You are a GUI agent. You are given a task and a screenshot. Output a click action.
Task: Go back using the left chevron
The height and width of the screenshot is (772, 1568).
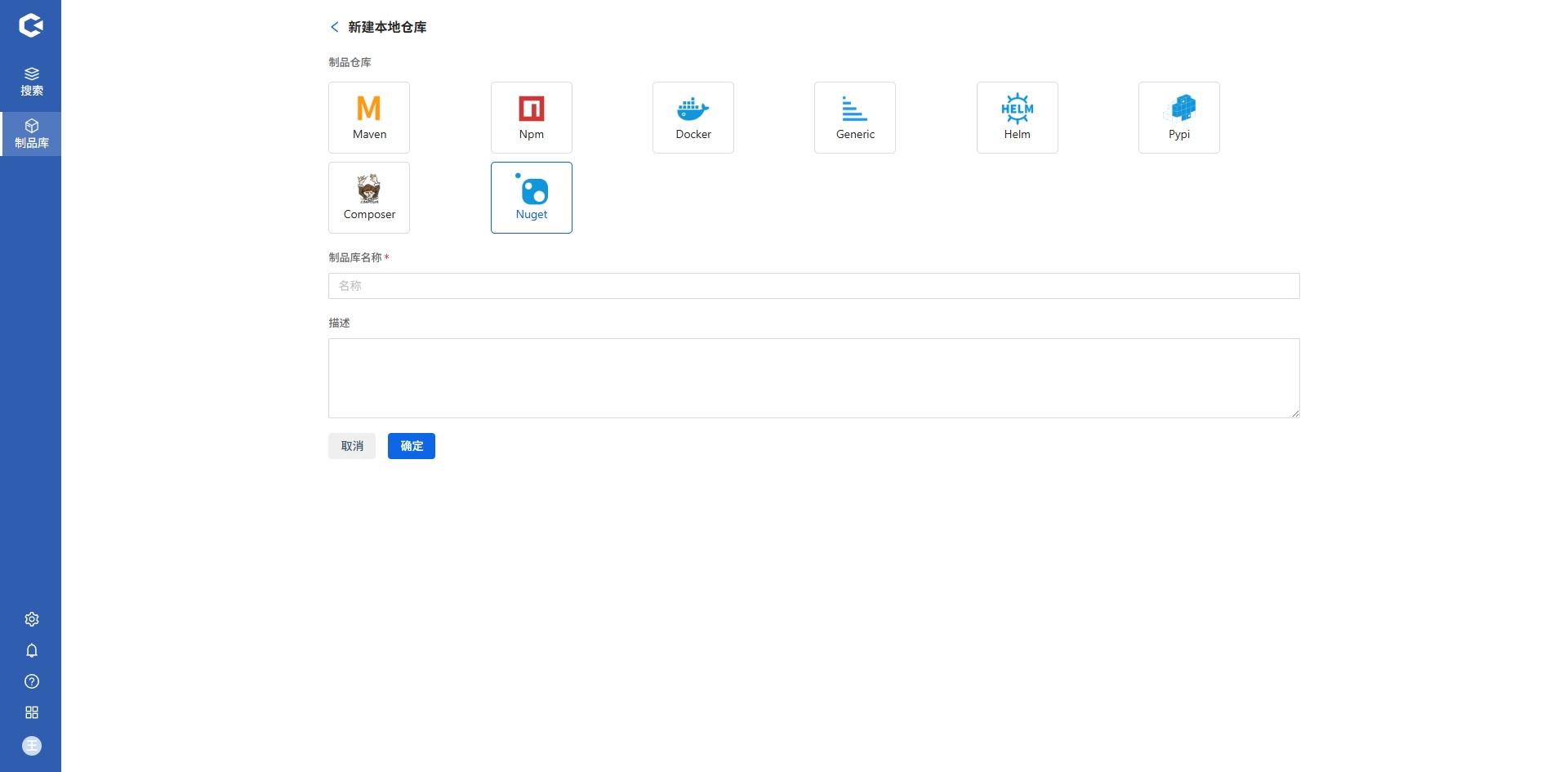pyautogui.click(x=334, y=27)
